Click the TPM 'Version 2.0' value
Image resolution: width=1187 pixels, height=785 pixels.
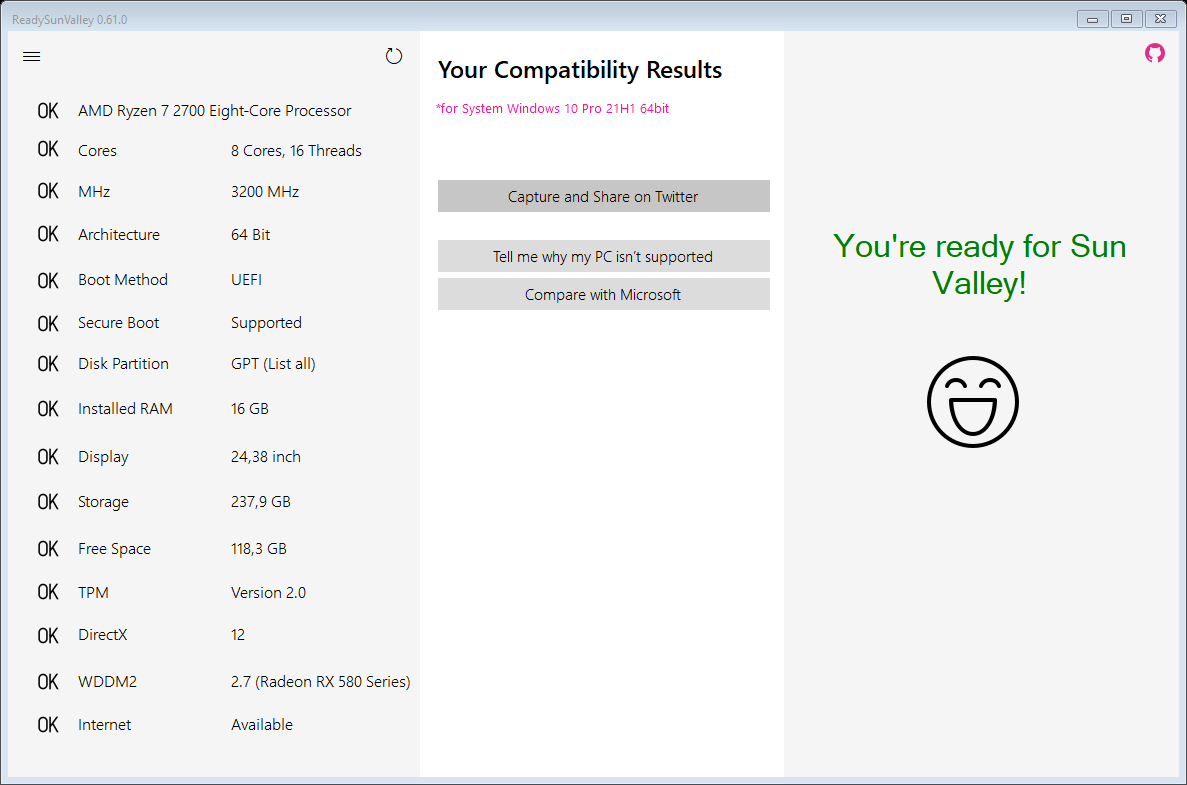tap(269, 593)
